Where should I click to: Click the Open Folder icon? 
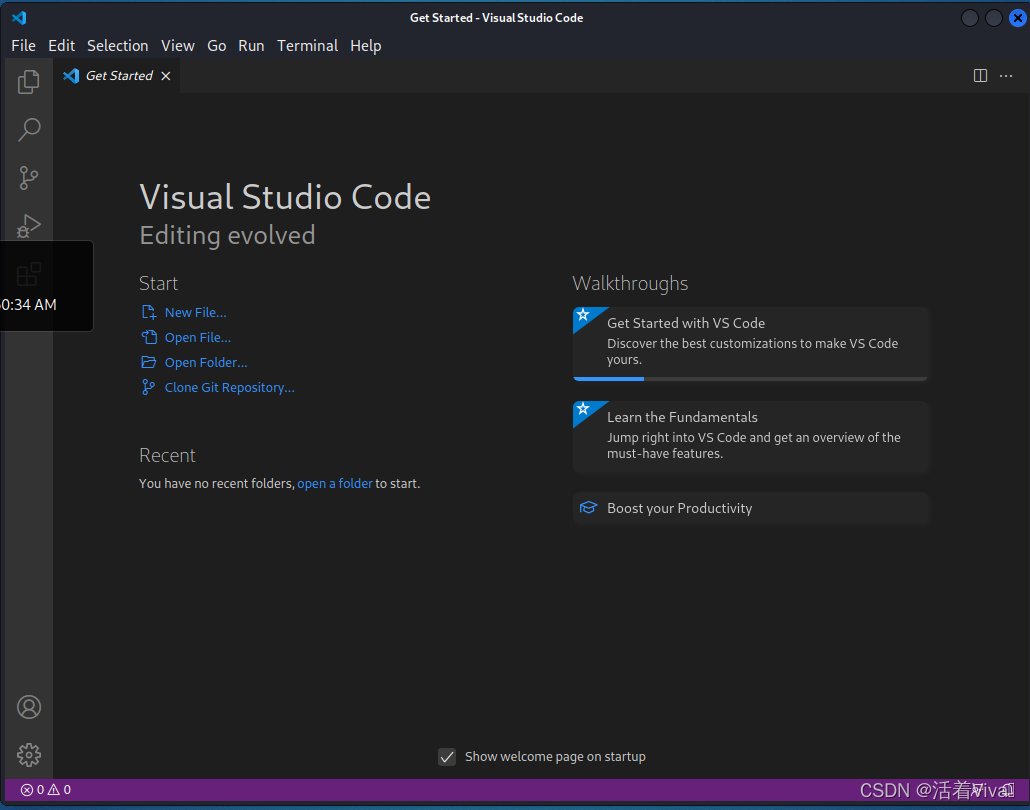tap(149, 362)
